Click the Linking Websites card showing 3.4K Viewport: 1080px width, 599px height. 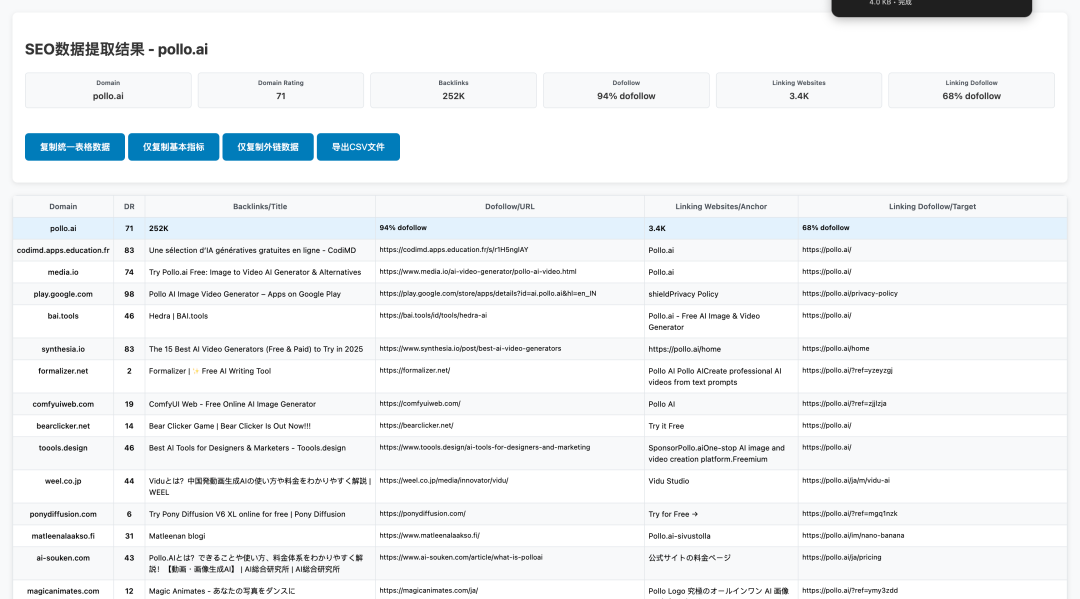click(x=799, y=90)
